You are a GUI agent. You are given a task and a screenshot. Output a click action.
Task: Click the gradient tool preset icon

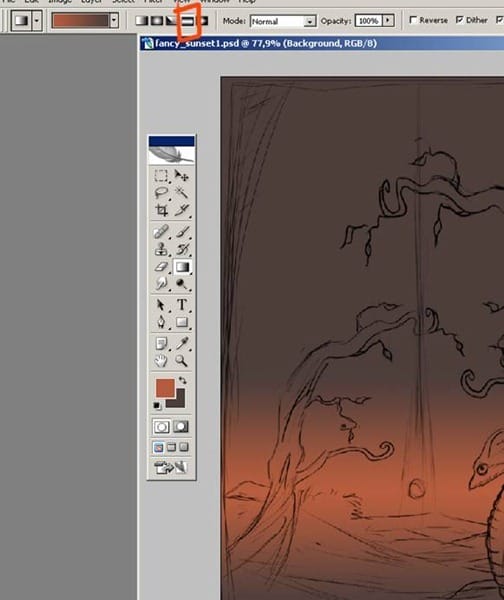21,20
